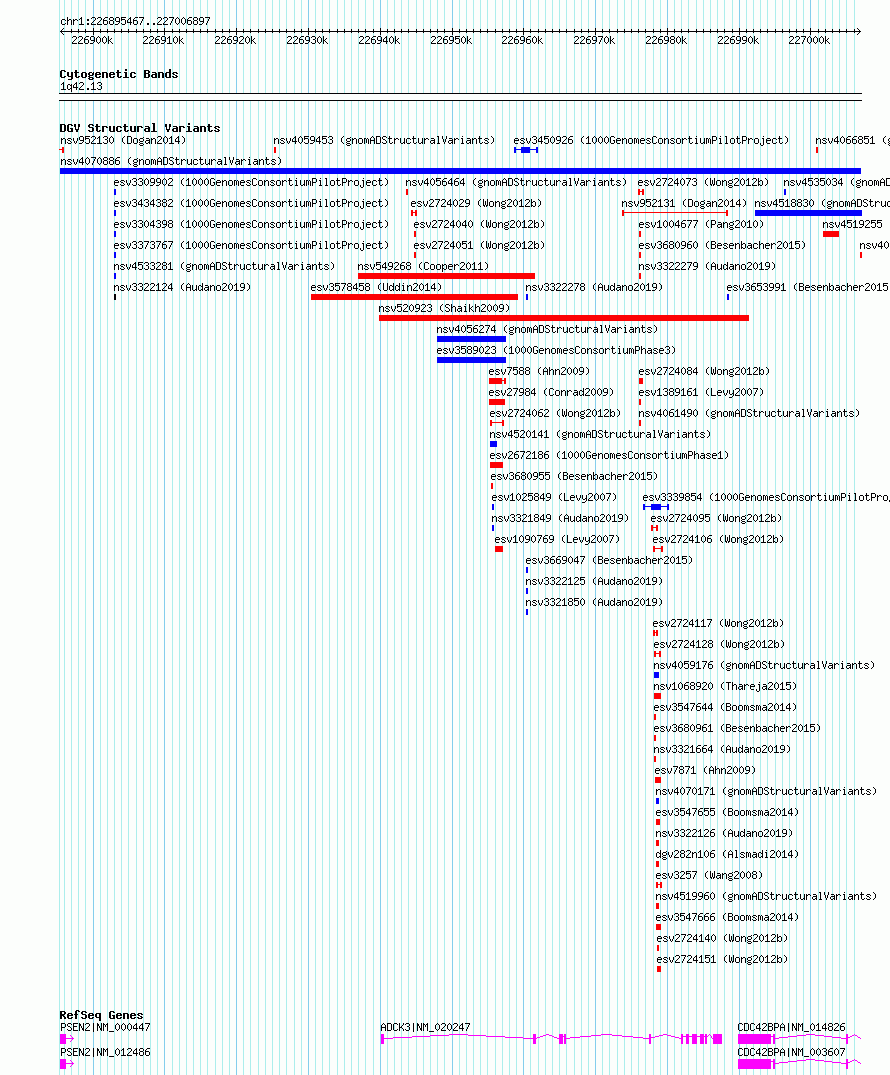
Task: Open nsv4056274 gnomAD variant label
Action: [547, 329]
